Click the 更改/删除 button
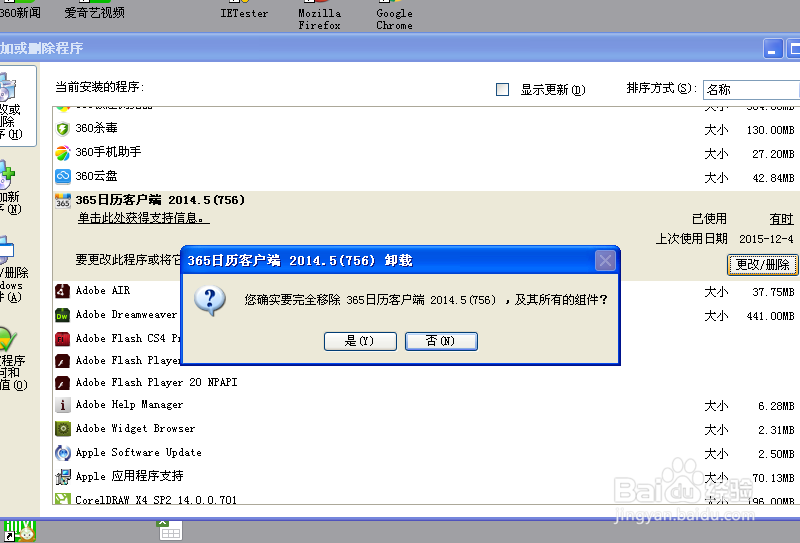800x543 pixels. [762, 264]
